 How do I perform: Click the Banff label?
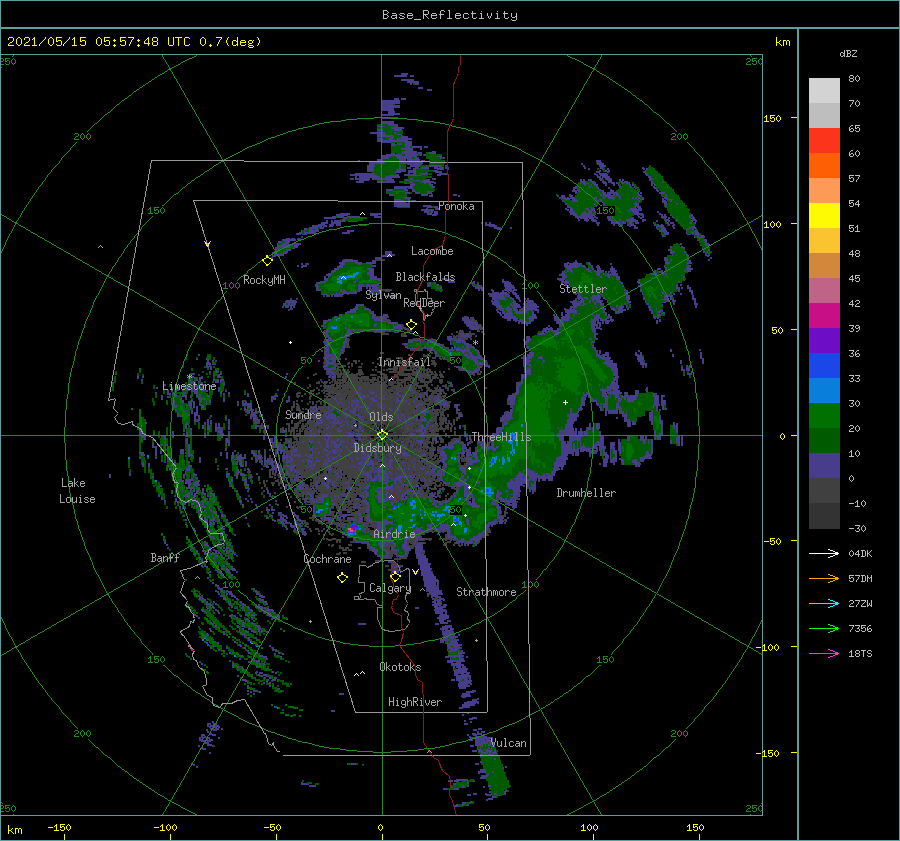pos(165,558)
